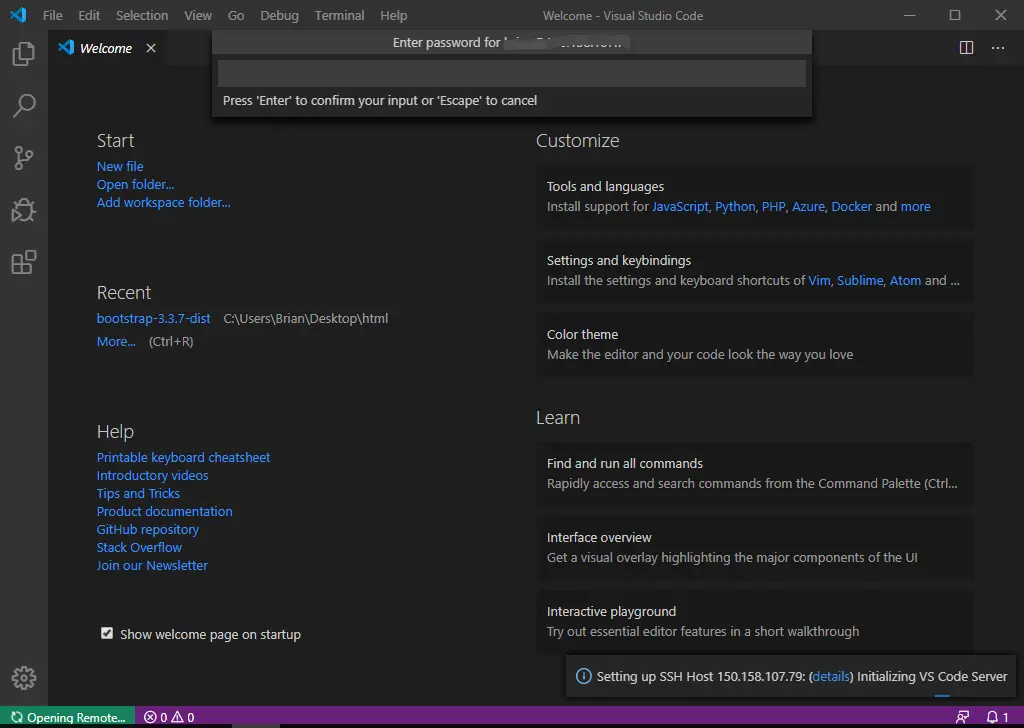Open the Selection menu
Image resolution: width=1024 pixels, height=728 pixels.
click(x=142, y=15)
